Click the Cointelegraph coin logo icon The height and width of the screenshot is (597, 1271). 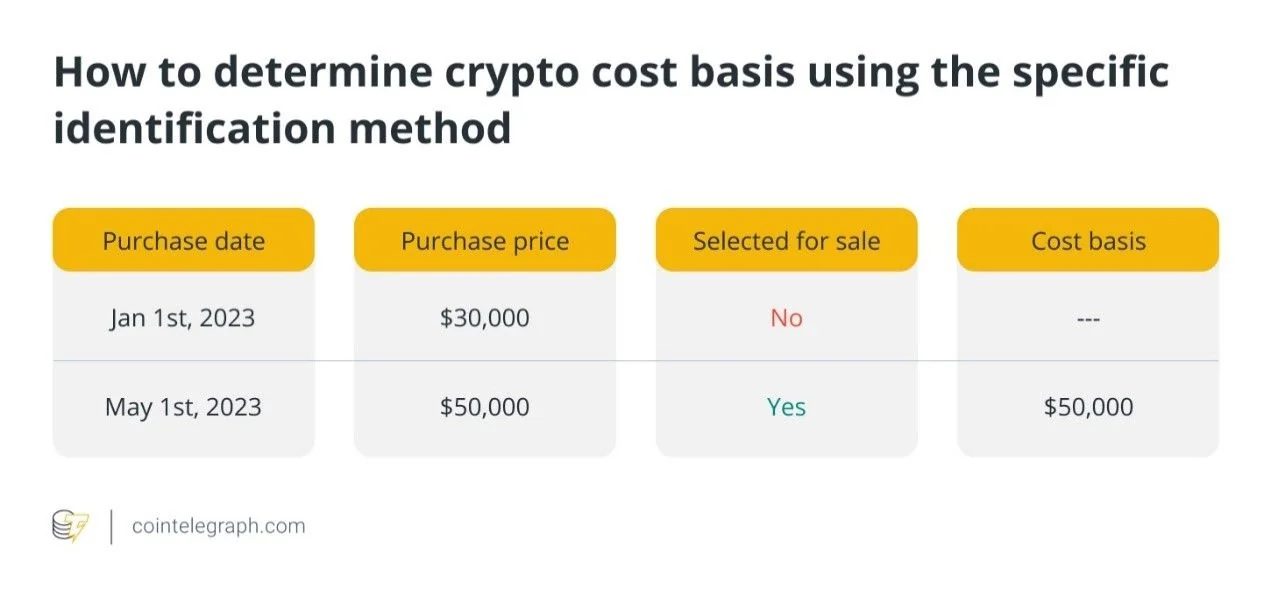click(70, 526)
